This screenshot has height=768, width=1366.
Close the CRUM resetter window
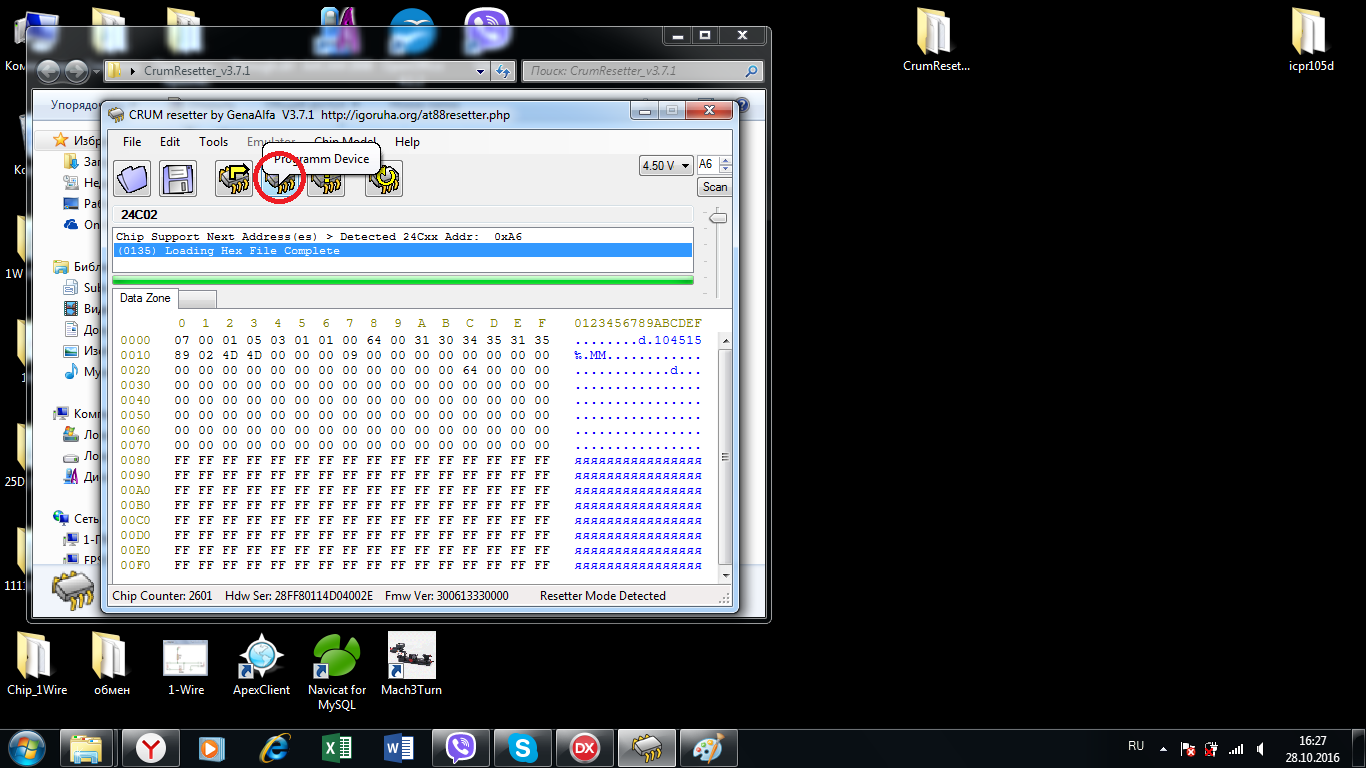click(x=709, y=111)
